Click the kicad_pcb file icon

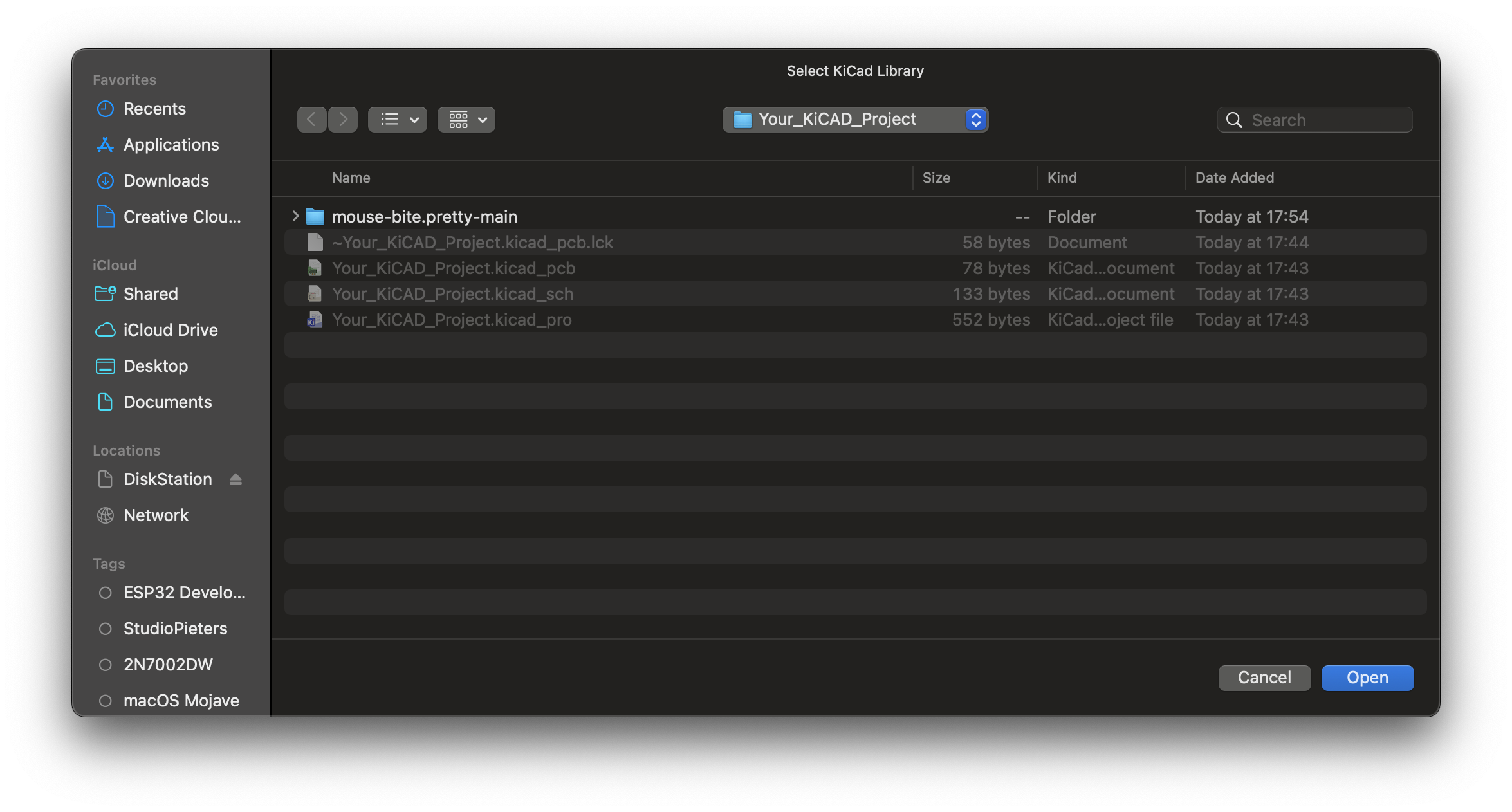click(315, 268)
